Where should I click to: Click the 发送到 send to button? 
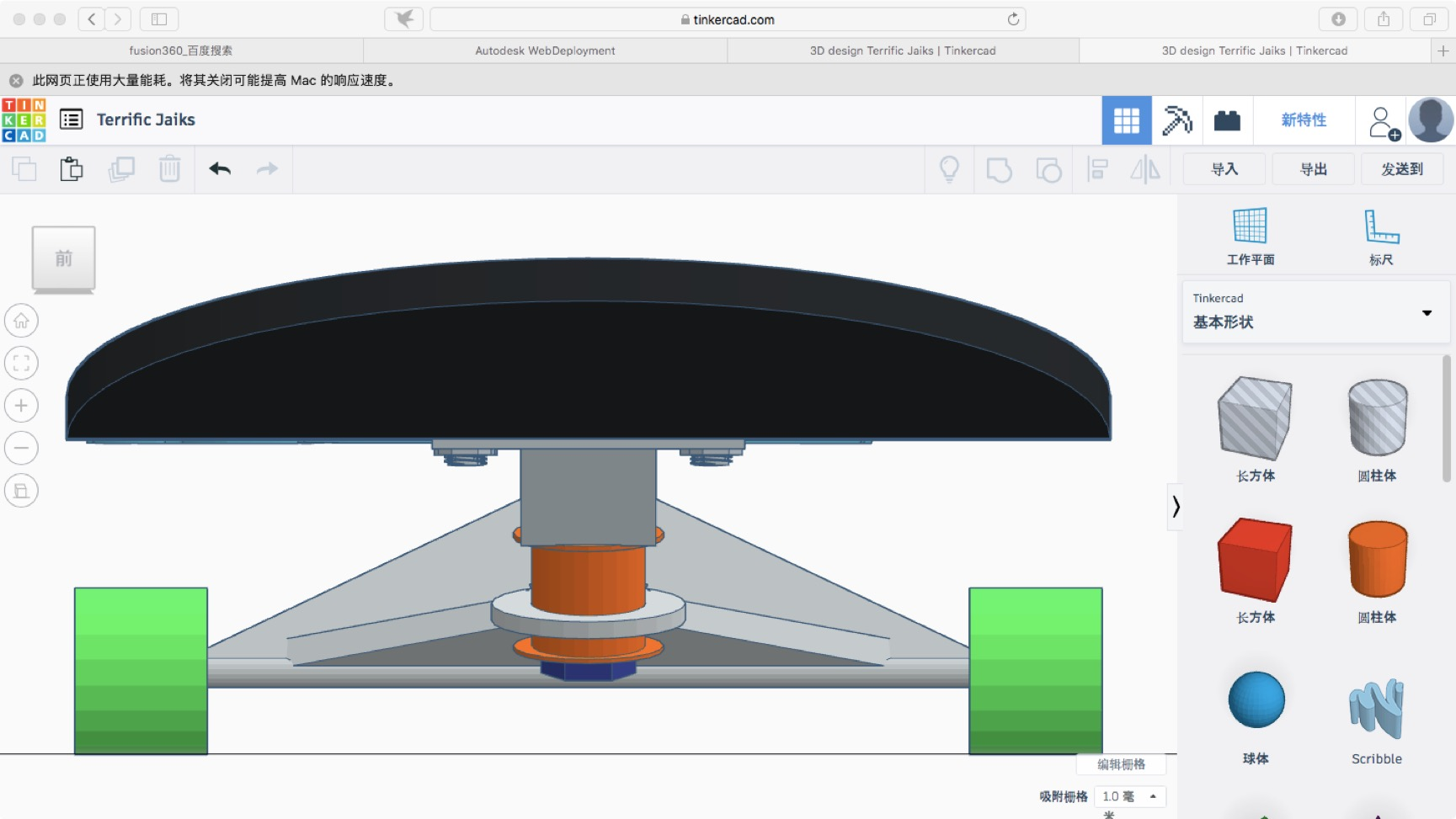(x=1402, y=169)
